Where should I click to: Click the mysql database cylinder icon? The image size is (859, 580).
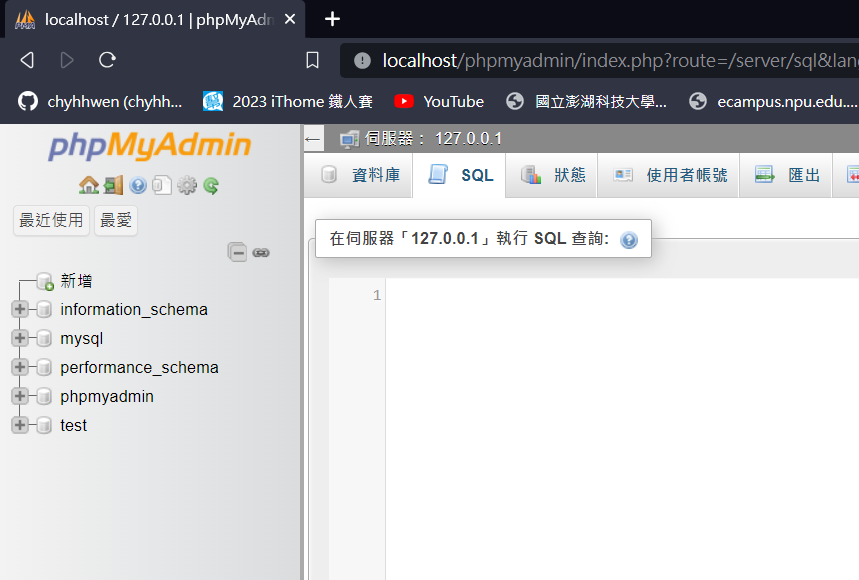click(x=44, y=338)
